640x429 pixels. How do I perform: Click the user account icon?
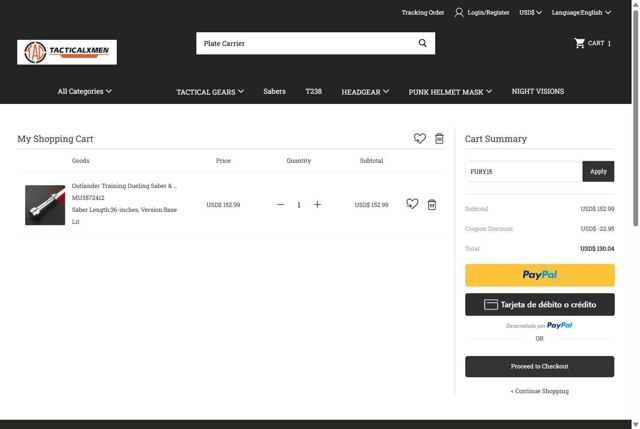click(x=459, y=13)
